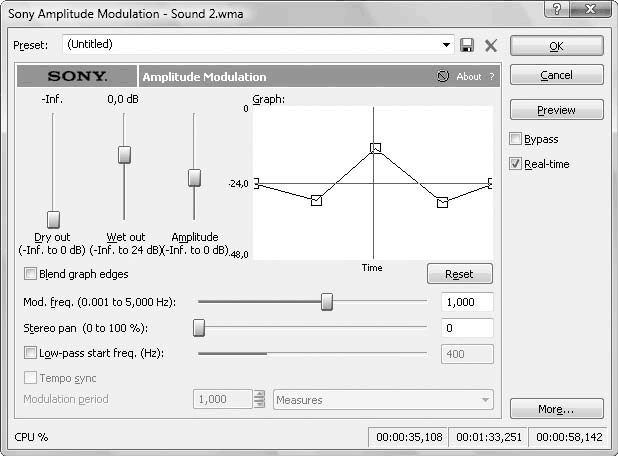Check the Low-pass start freq. option

30,353
